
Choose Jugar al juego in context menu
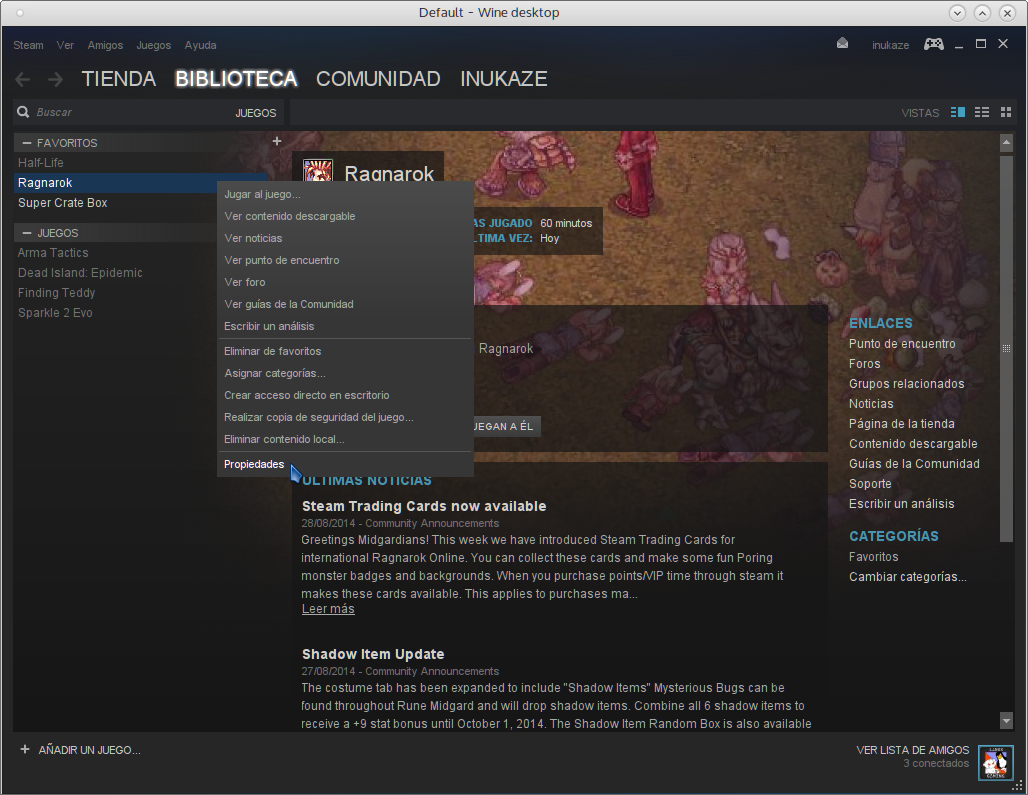click(x=345, y=194)
